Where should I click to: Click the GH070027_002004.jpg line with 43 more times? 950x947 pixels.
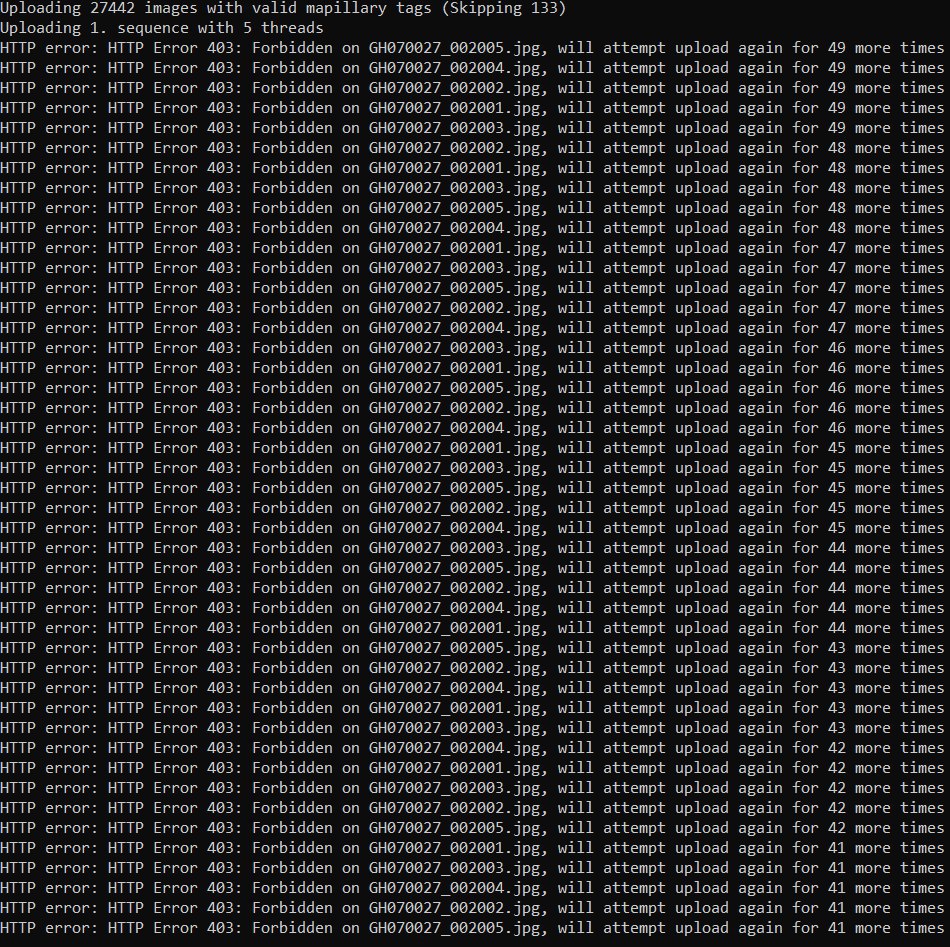click(x=472, y=688)
